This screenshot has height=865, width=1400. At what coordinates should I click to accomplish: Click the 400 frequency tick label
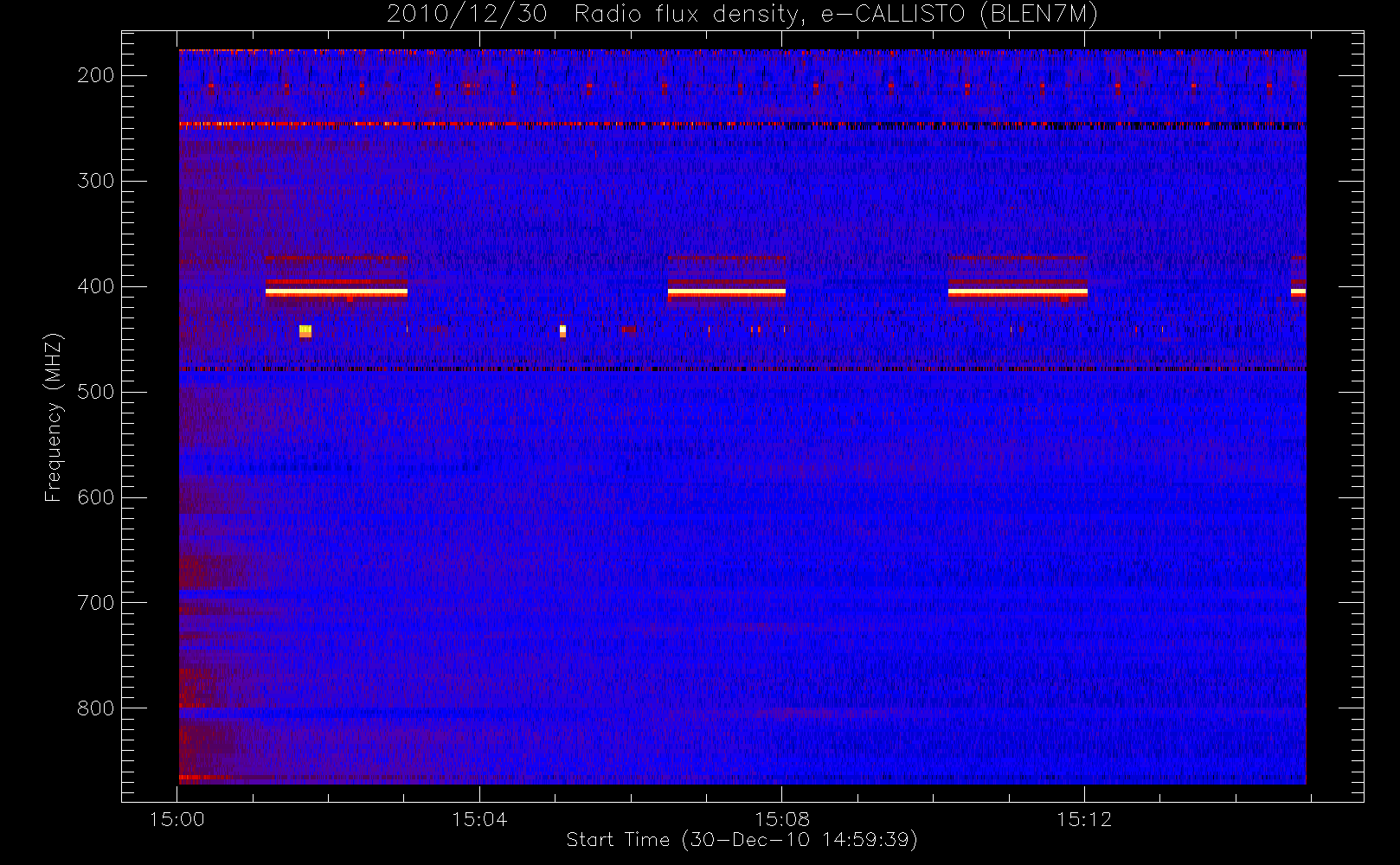pyautogui.click(x=96, y=286)
